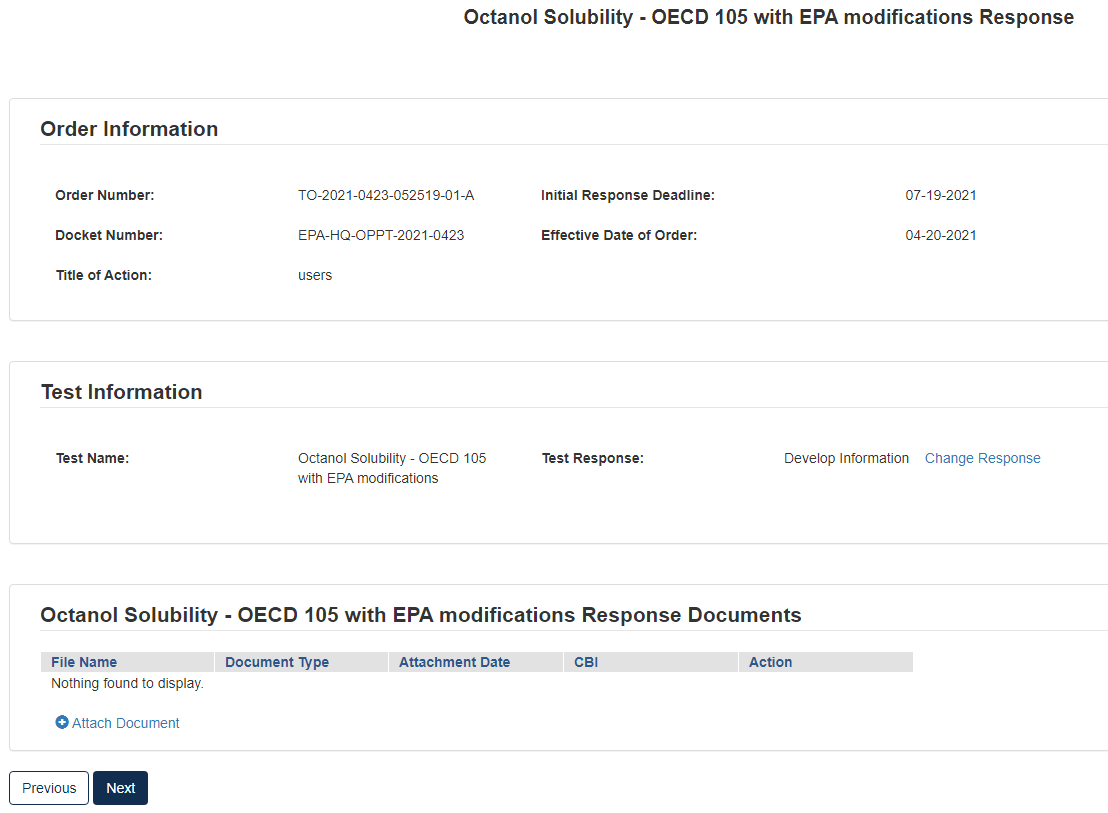Click the plus icon beside Attach Document
Viewport: 1108px width, 813px height.
point(62,722)
